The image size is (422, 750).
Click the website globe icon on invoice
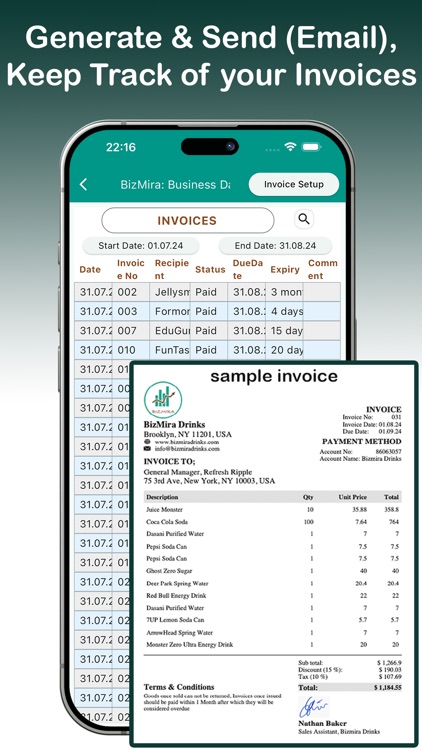coord(147,442)
